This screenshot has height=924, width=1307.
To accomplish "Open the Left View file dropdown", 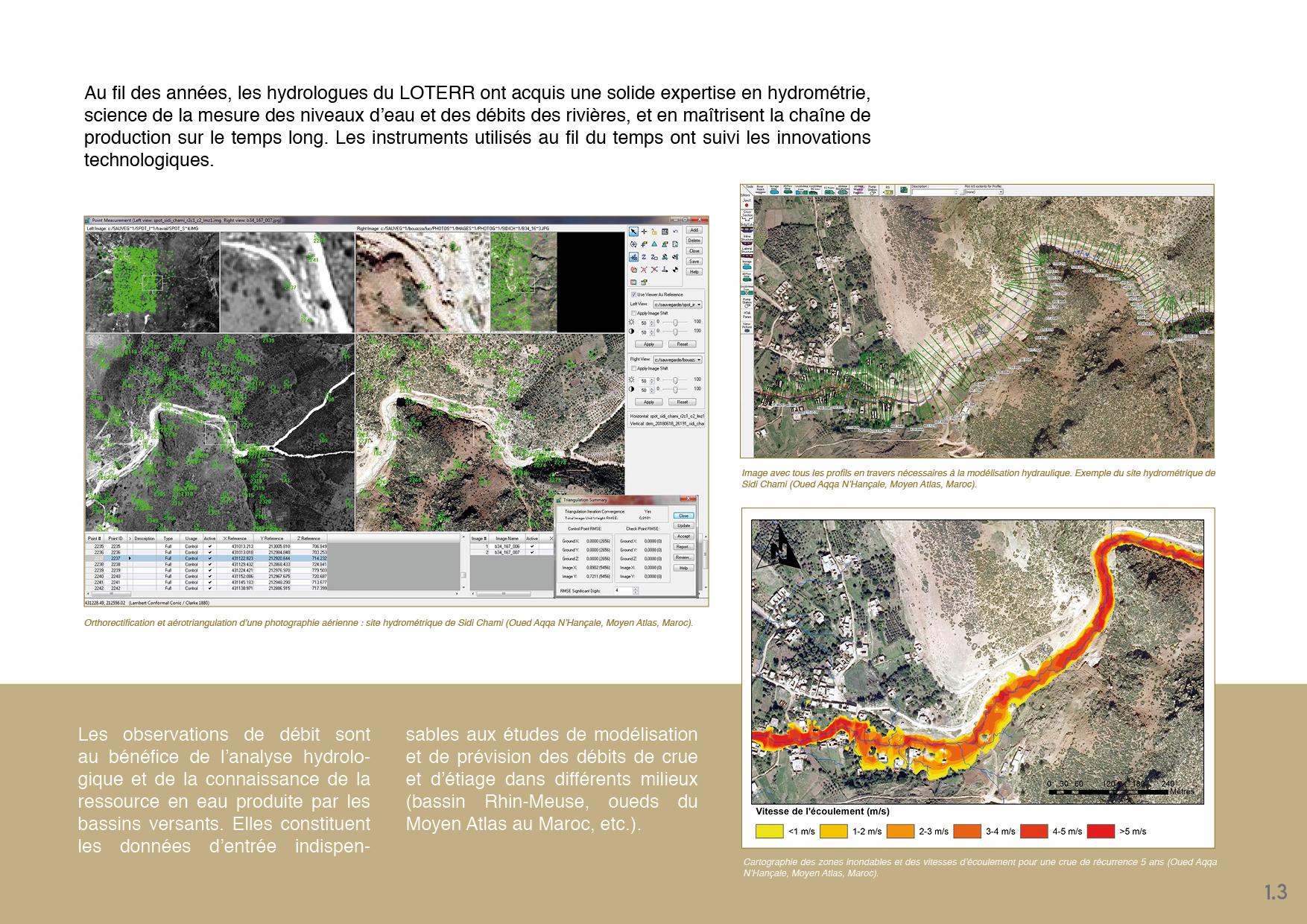I will tap(699, 305).
